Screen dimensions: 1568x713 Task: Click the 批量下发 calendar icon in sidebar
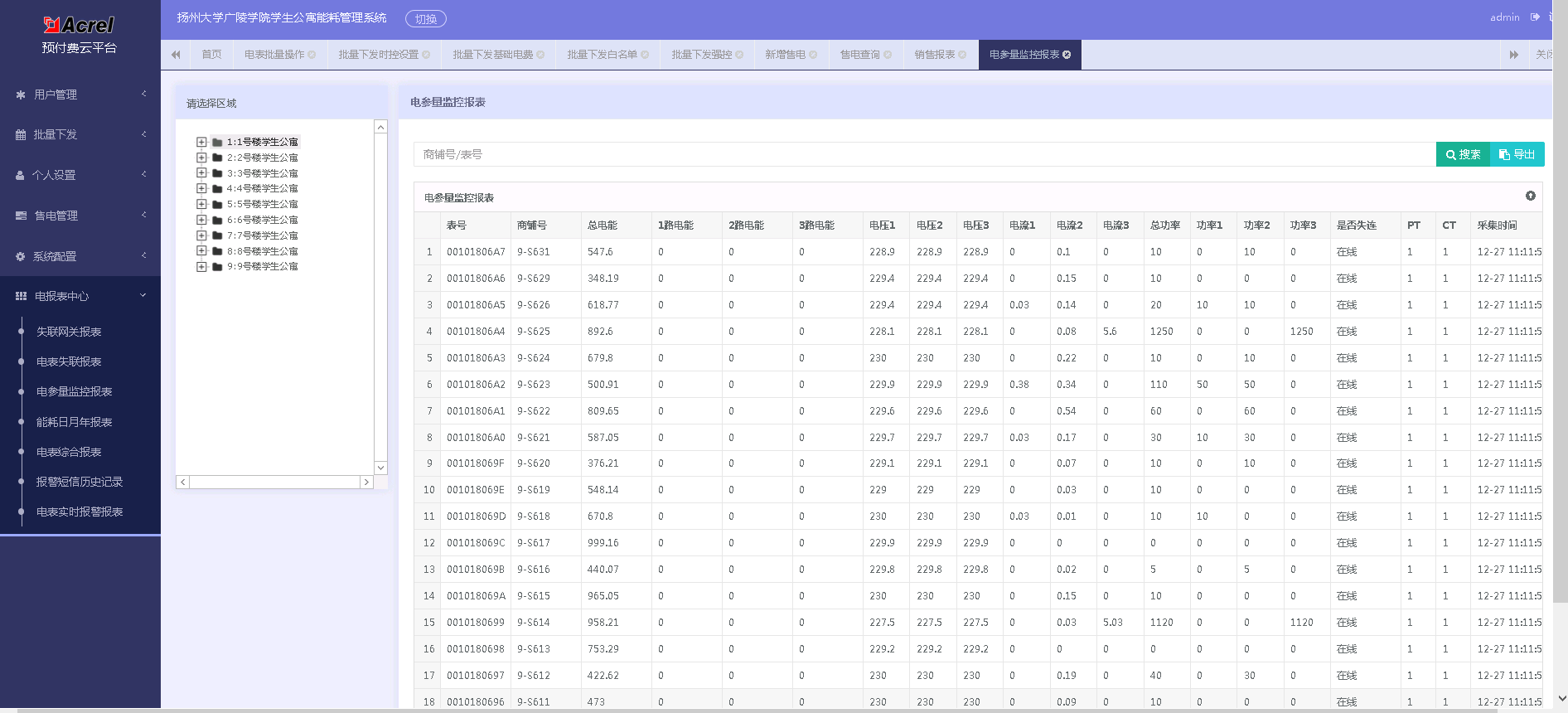(x=21, y=134)
